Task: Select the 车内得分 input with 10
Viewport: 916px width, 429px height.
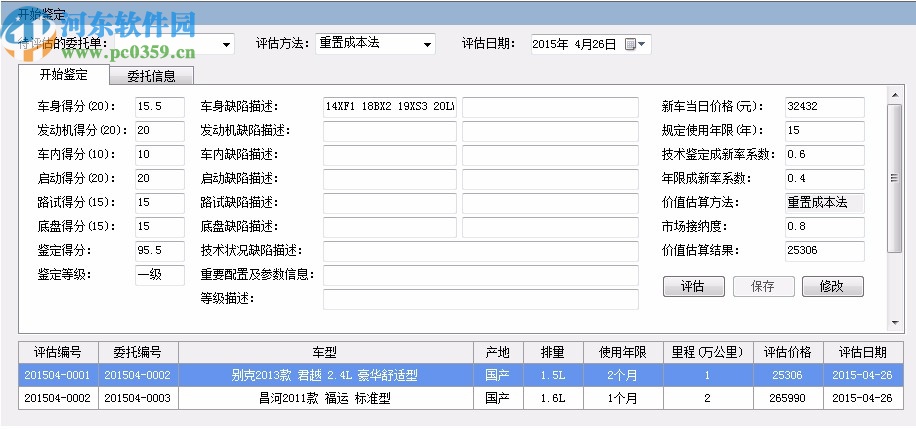Action: [159, 155]
